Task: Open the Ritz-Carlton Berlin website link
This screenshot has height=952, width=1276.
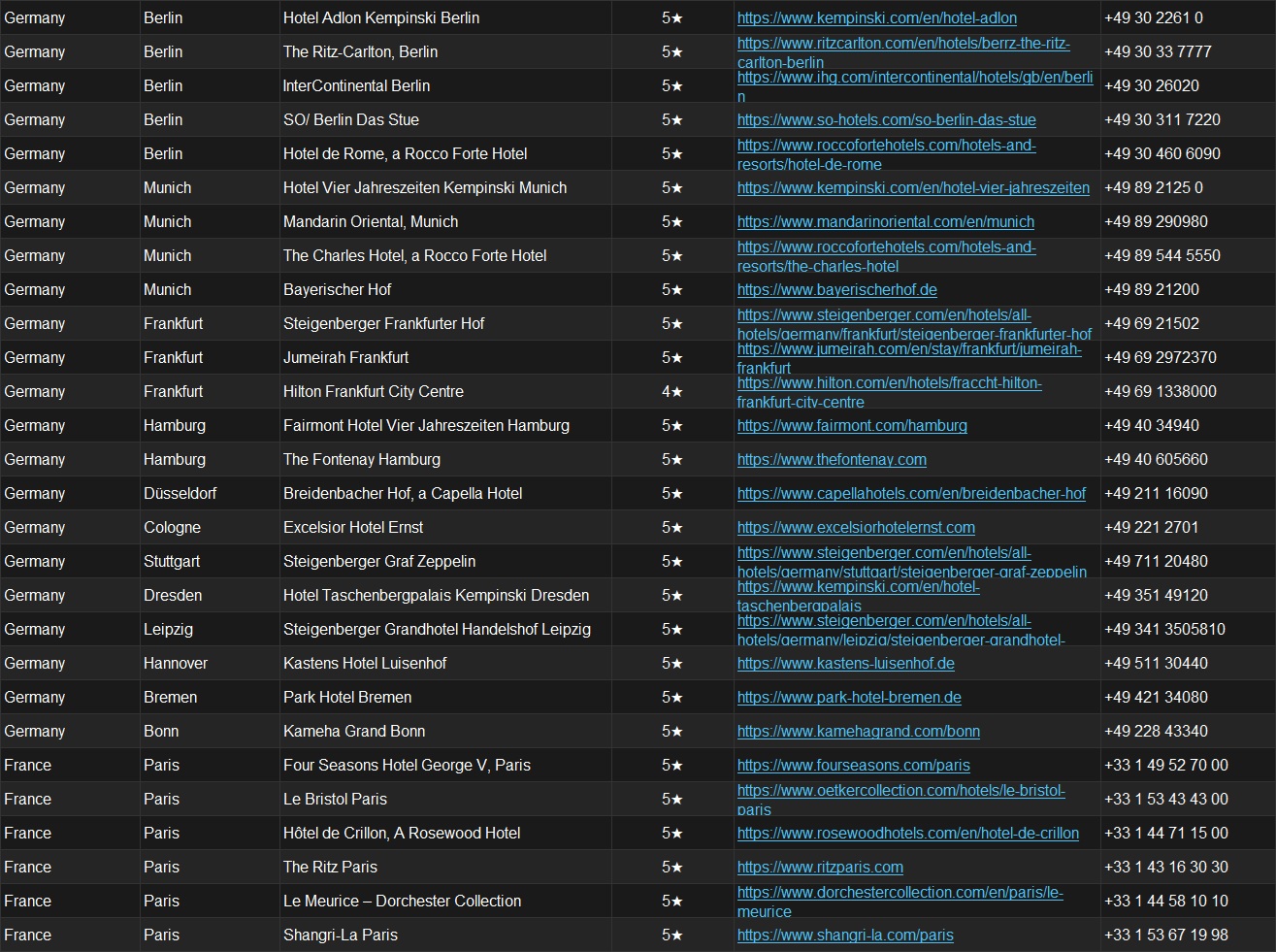Action: pos(903,52)
